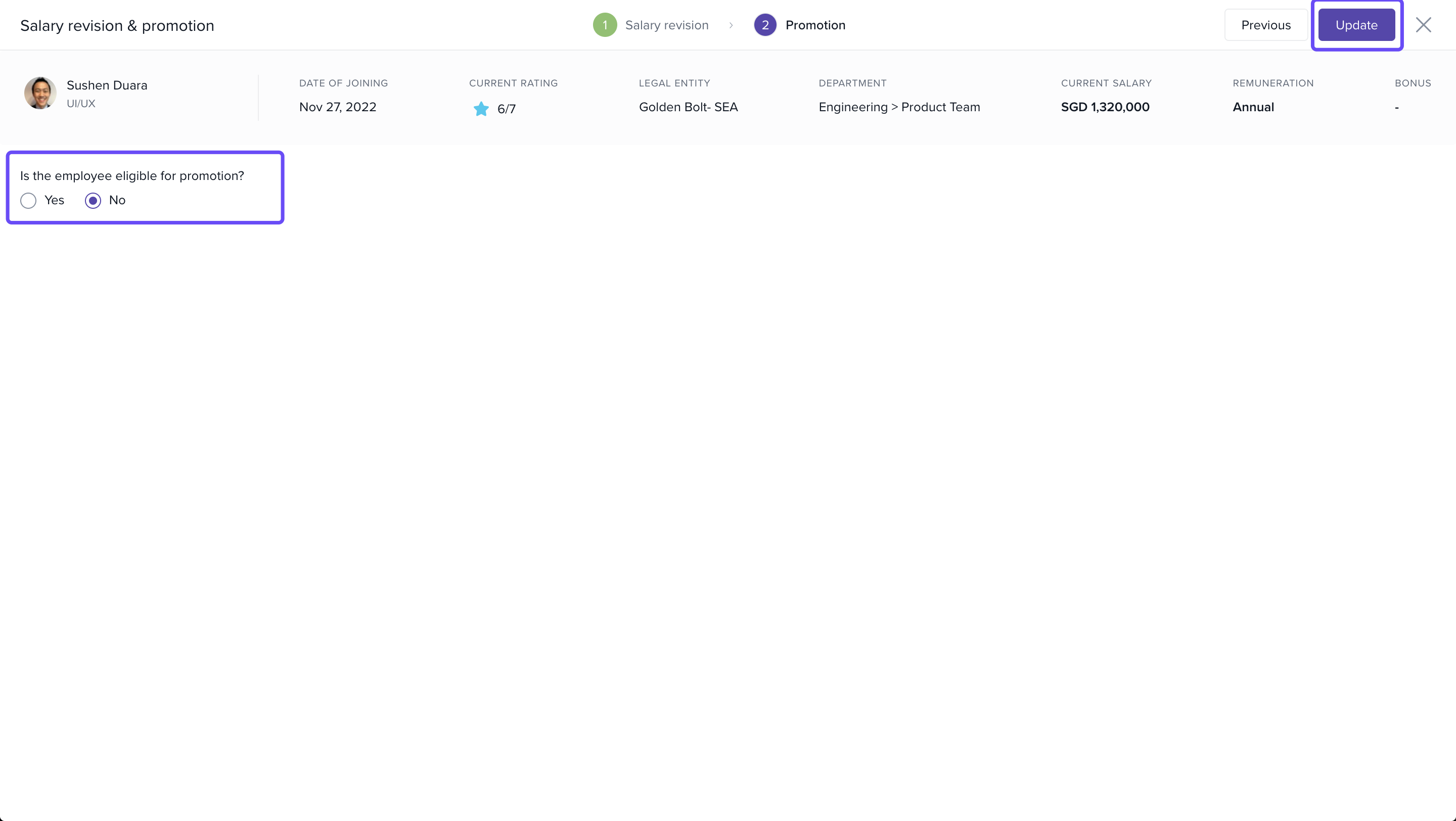Image resolution: width=1456 pixels, height=821 pixels.
Task: Click Engineering > Product Team department
Action: click(x=899, y=107)
